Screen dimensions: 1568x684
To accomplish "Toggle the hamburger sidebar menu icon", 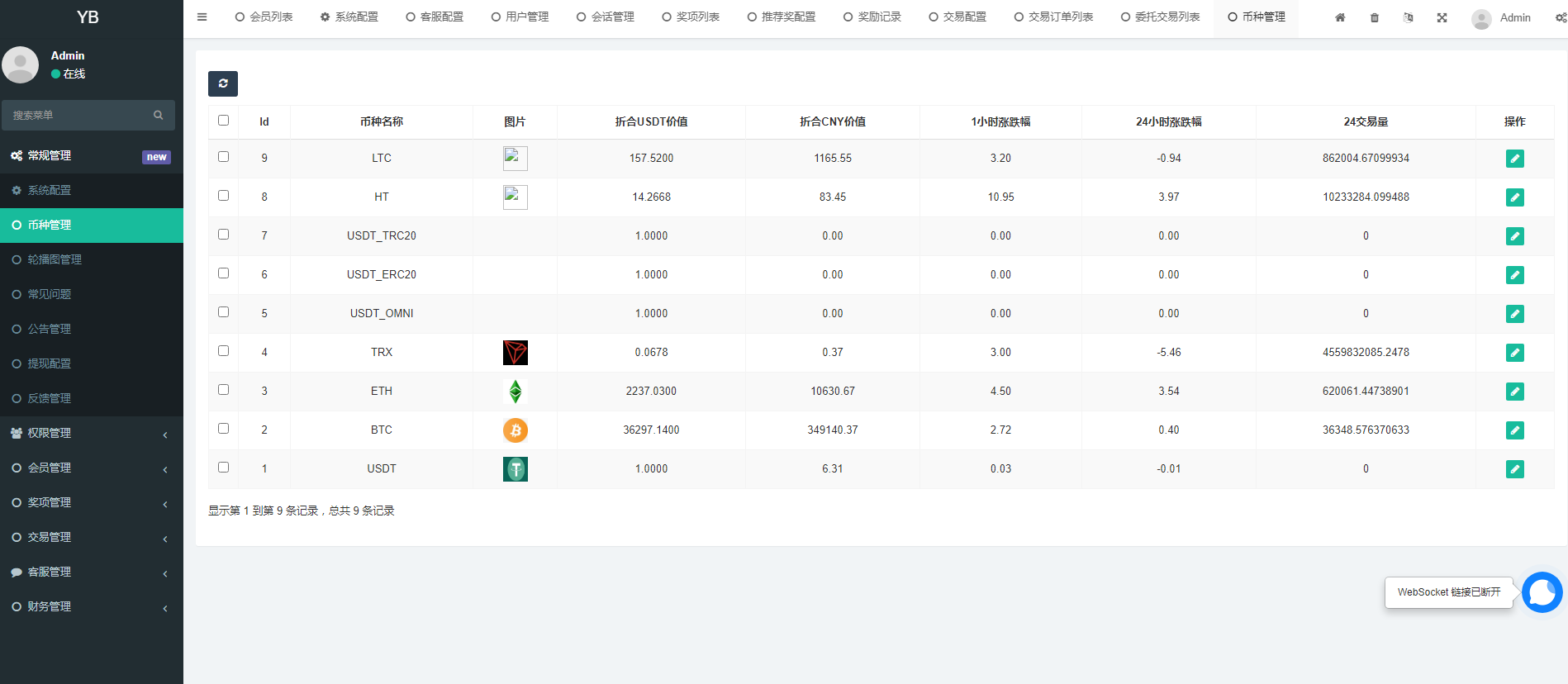I will click(202, 17).
